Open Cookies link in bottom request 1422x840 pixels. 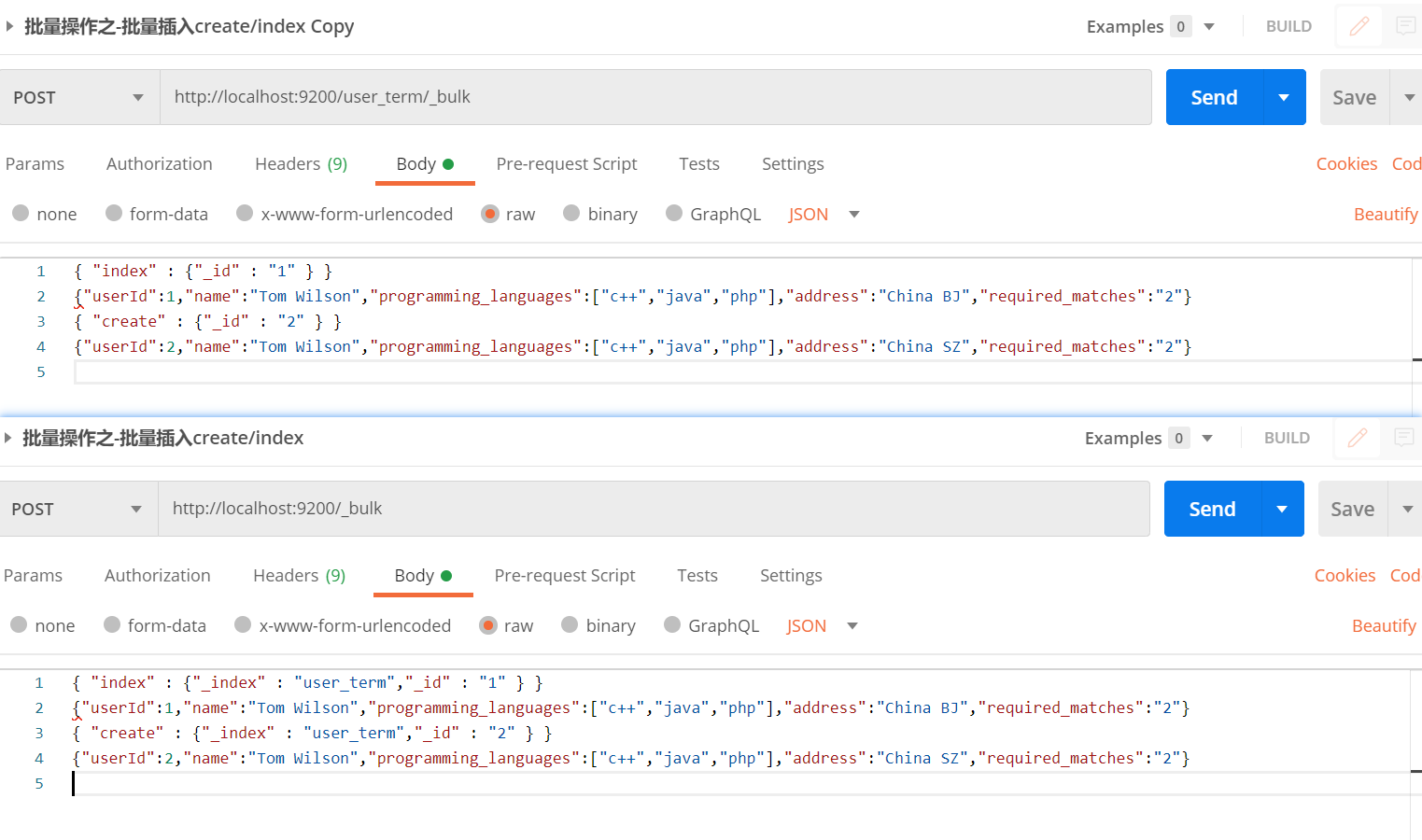(x=1345, y=576)
